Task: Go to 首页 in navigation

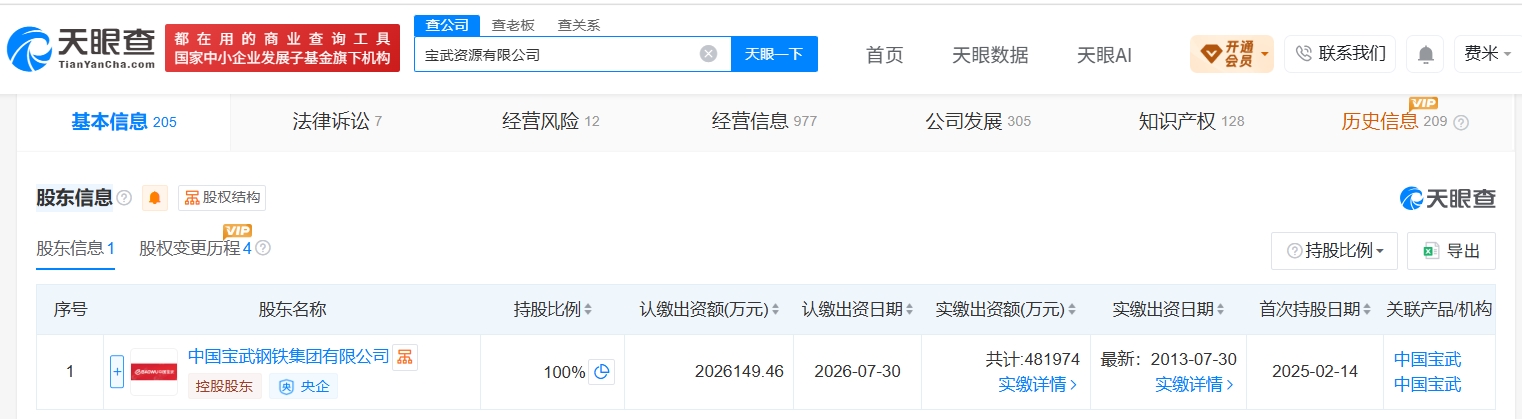Action: 884,55
